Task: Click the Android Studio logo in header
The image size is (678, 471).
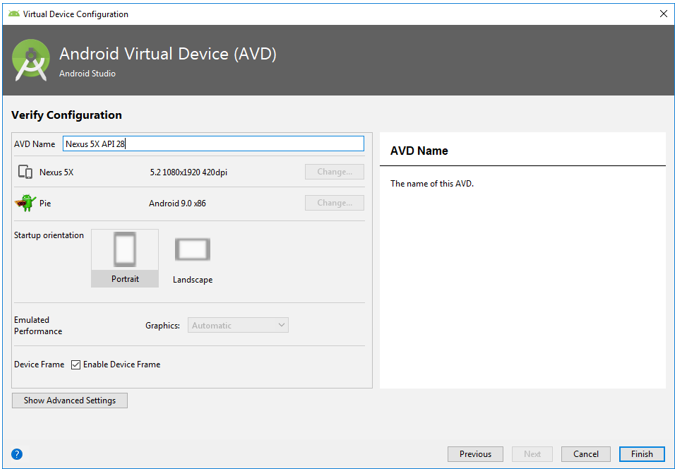Action: (31, 60)
